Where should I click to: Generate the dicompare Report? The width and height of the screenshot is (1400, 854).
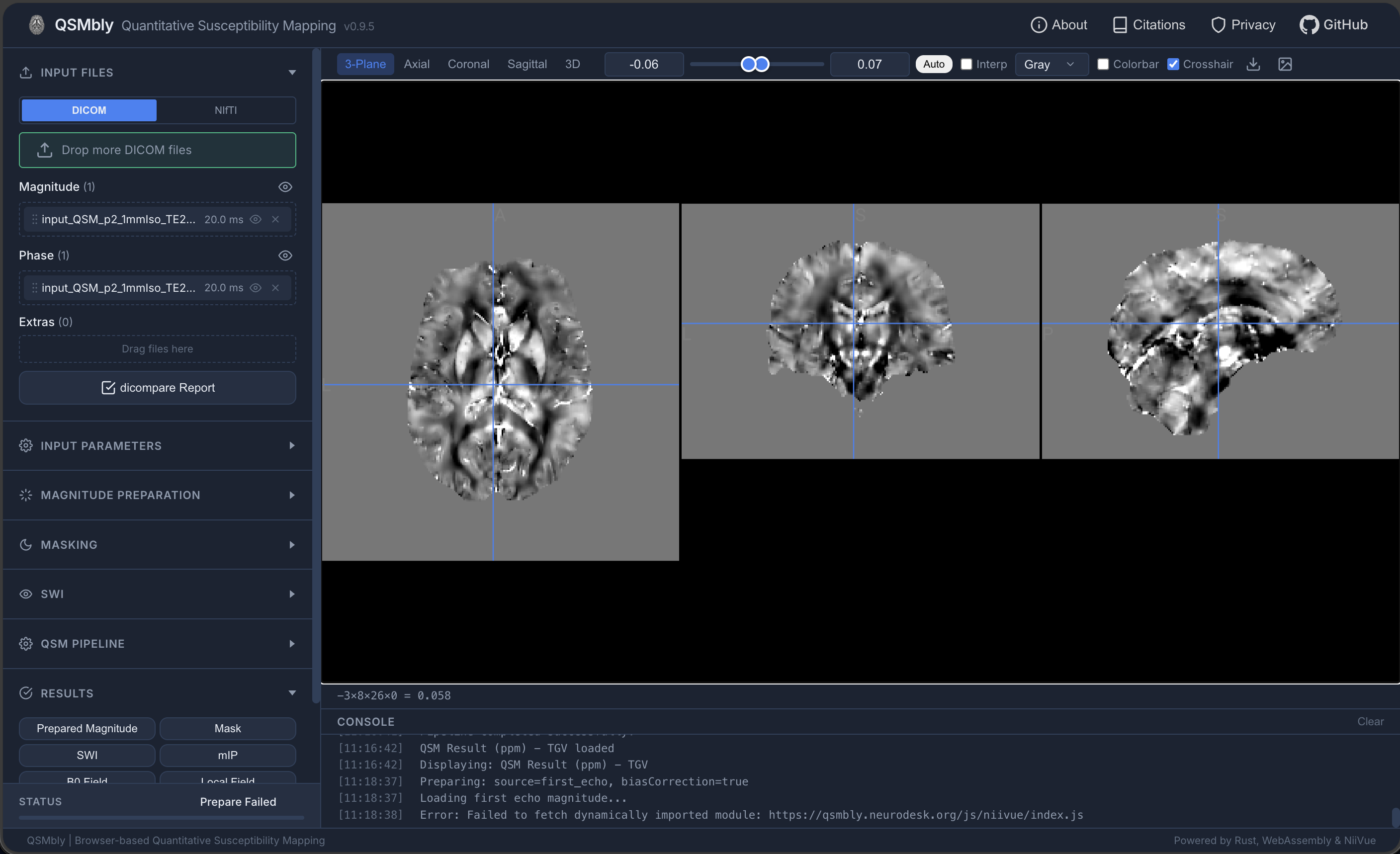tap(157, 388)
